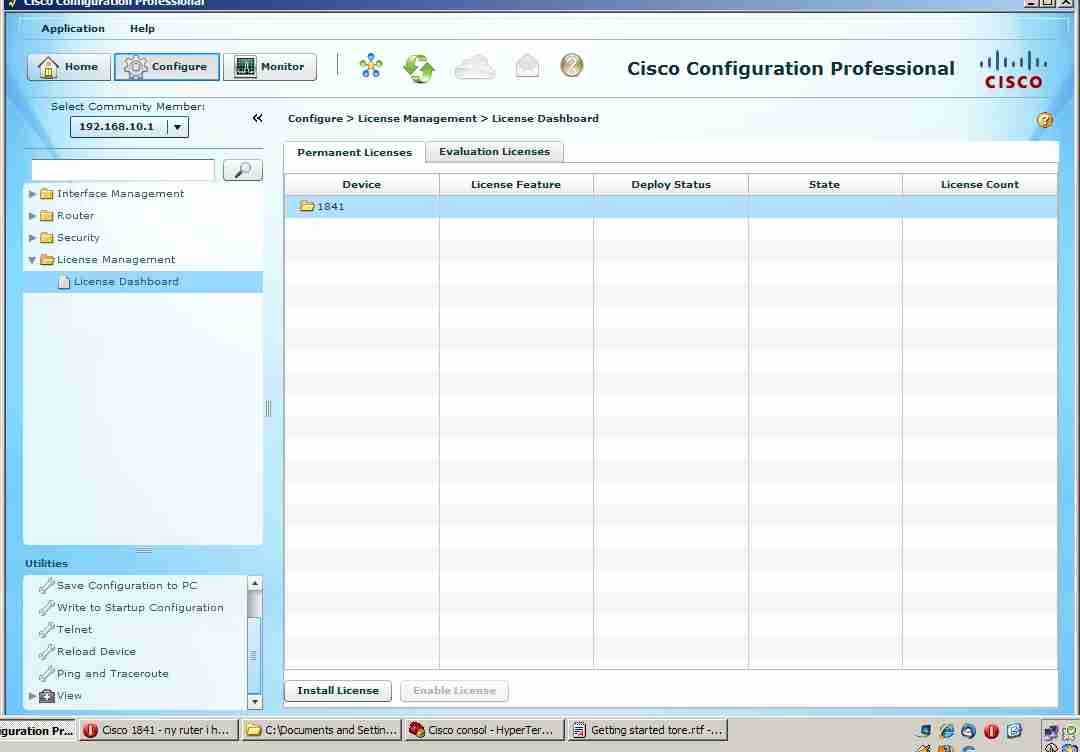Expand the Security folder
This screenshot has width=1080, height=752.
(x=32, y=238)
